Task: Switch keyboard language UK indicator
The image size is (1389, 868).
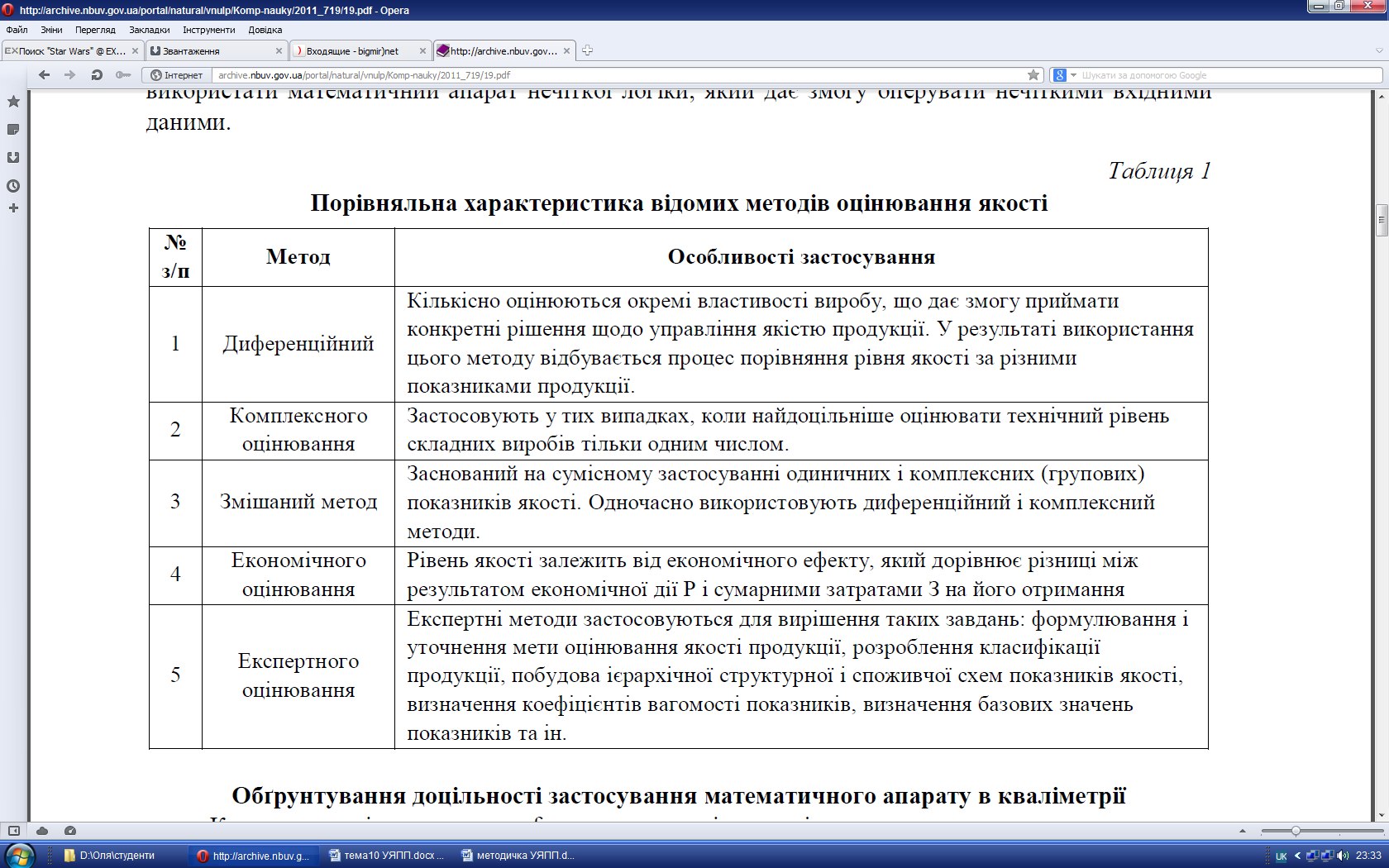Action: coord(1281,856)
